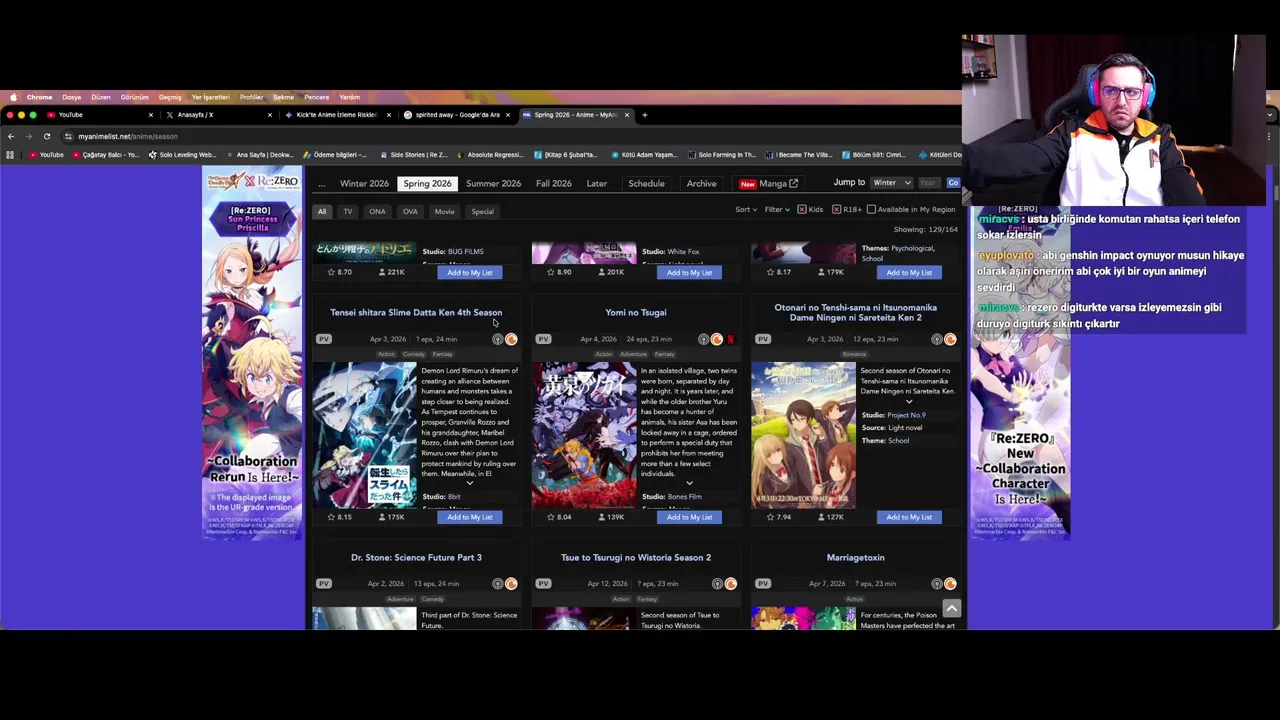Click the broadcast icon on Dr. Stone card
This screenshot has height=720, width=1280.
(497, 583)
